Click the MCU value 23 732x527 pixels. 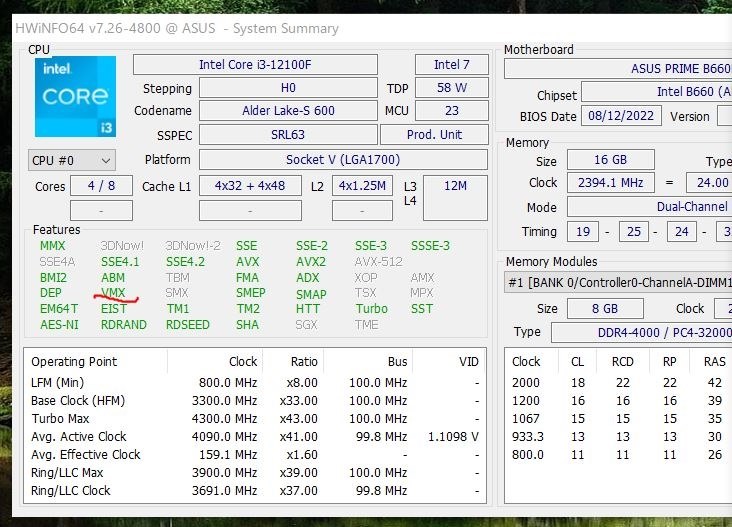tap(451, 111)
